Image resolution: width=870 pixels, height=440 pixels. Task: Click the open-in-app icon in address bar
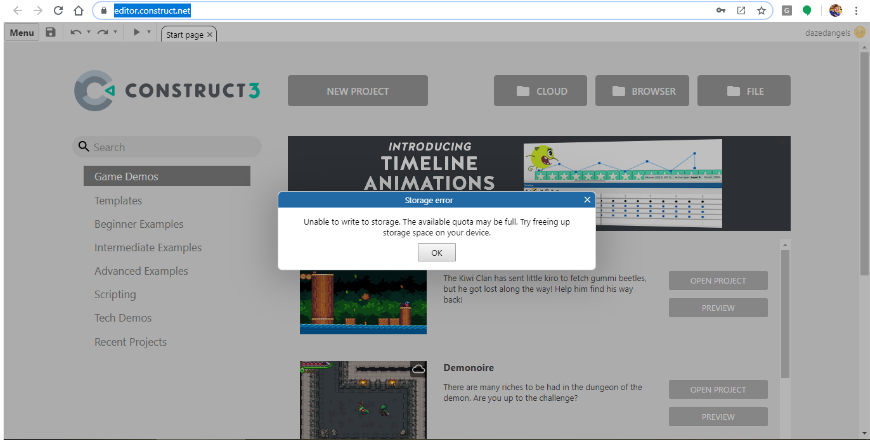pyautogui.click(x=741, y=11)
